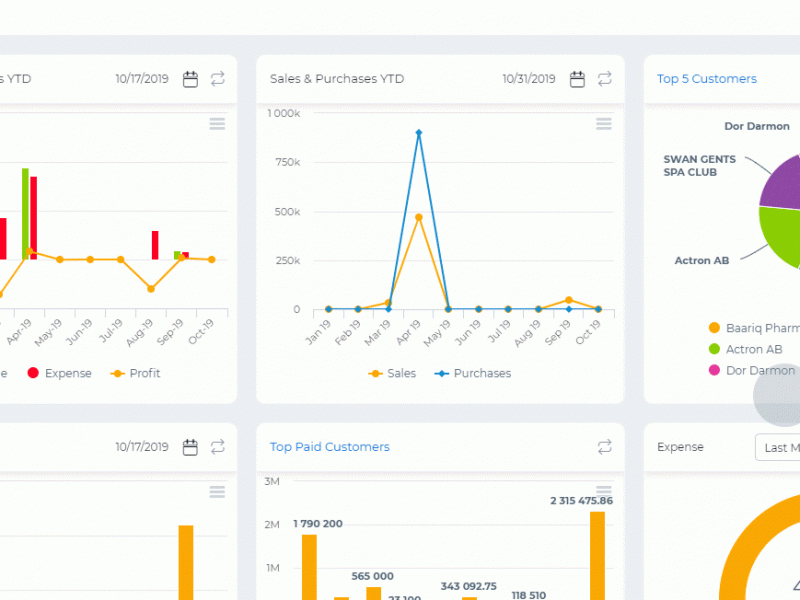This screenshot has width=800, height=600.
Task: Open the Expense period dropdown showing Last M
Action: click(x=778, y=447)
